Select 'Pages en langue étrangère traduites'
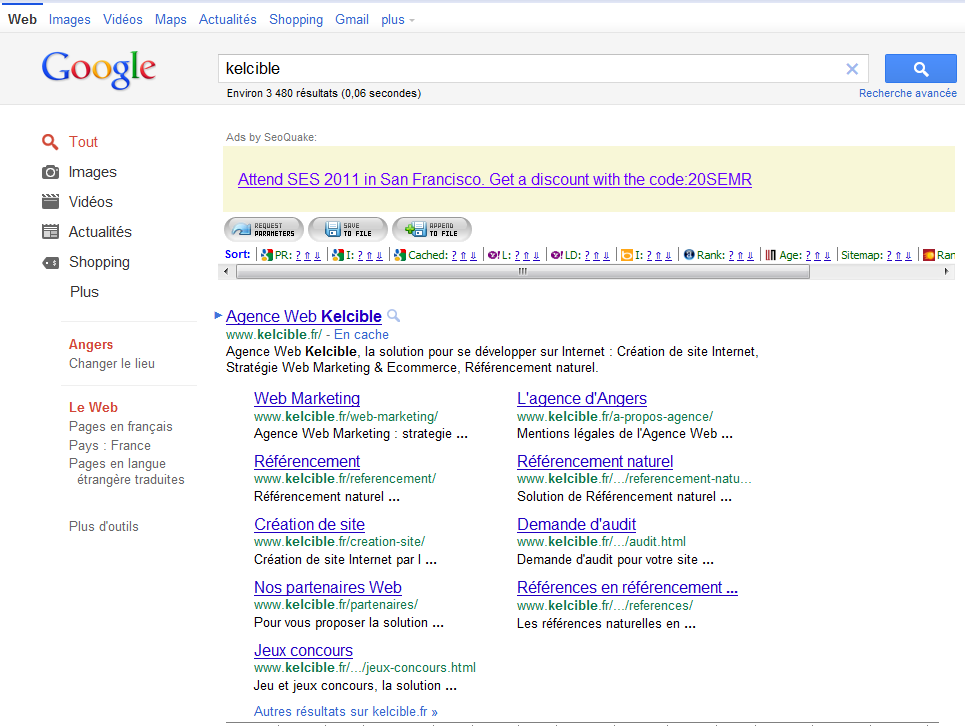Viewport: 965px width, 726px height. (x=127, y=472)
